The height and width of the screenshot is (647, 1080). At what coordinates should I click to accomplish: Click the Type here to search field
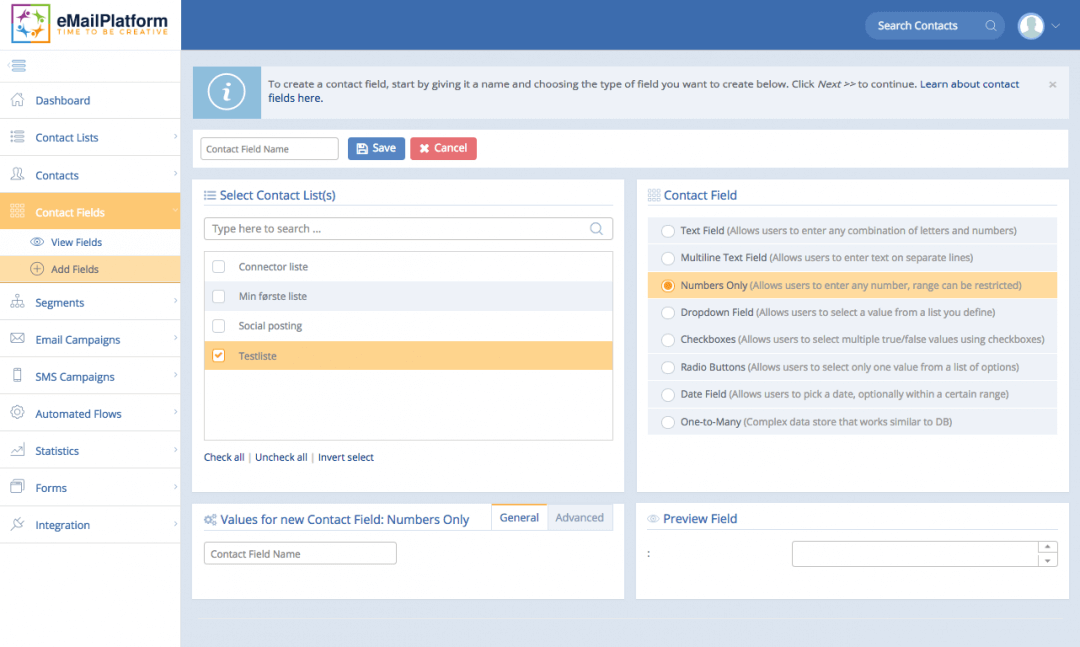click(x=398, y=229)
